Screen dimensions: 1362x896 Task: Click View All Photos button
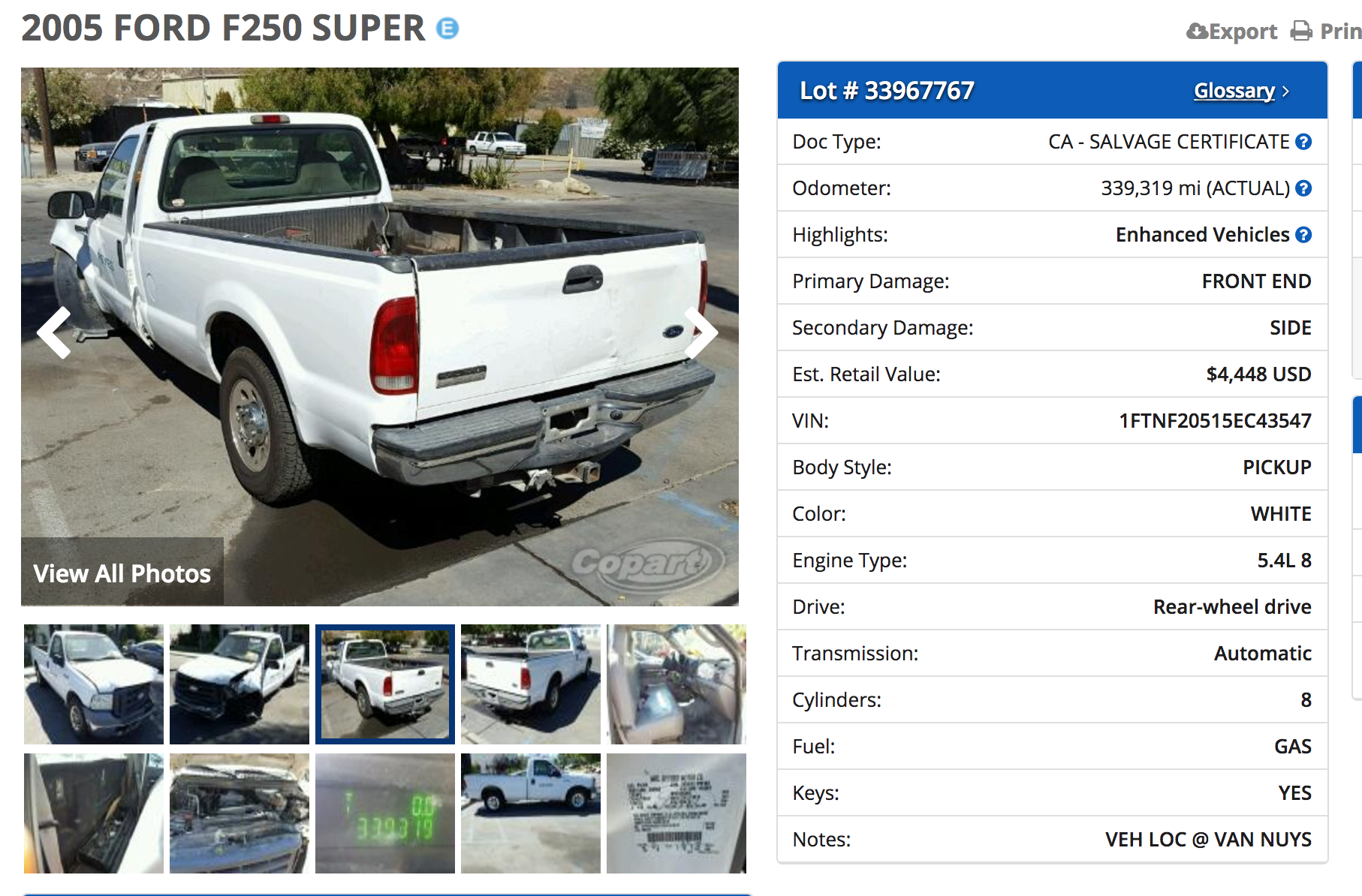pyautogui.click(x=122, y=573)
